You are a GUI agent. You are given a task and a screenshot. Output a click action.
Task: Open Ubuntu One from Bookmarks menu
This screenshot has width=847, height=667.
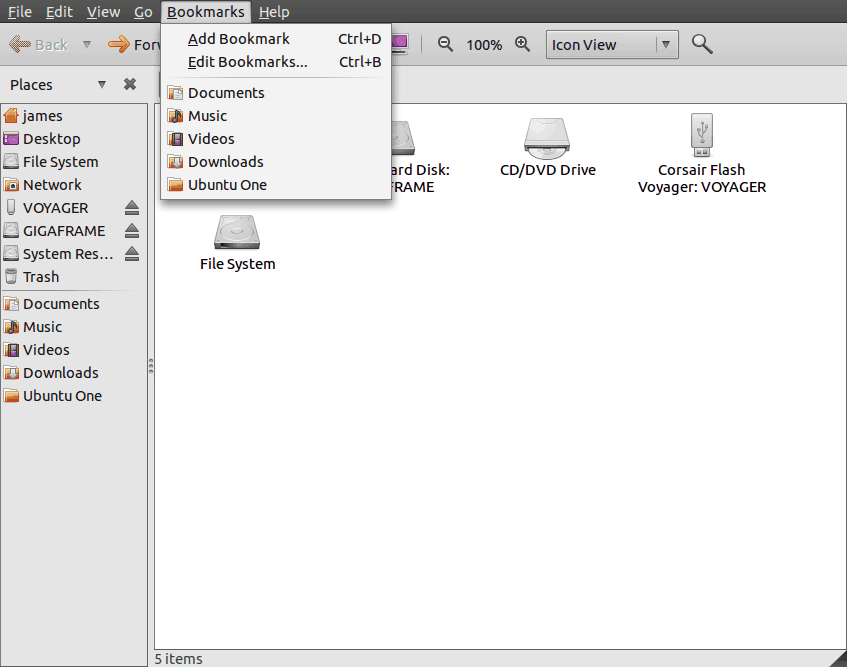227,185
